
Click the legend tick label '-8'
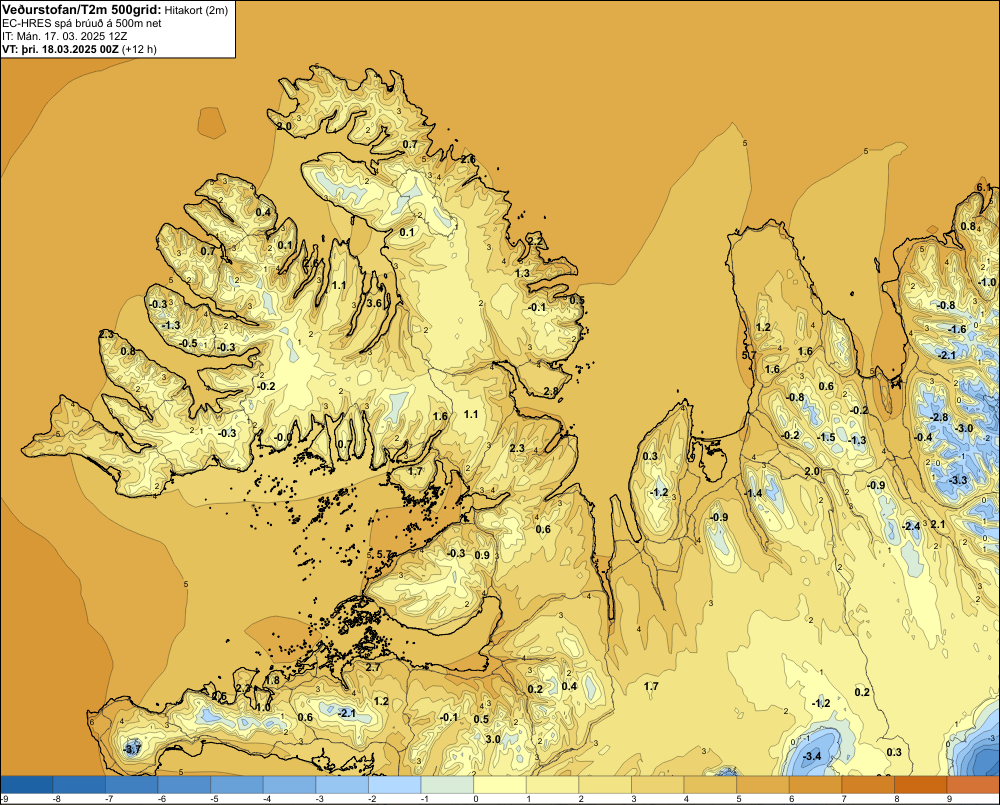56,799
